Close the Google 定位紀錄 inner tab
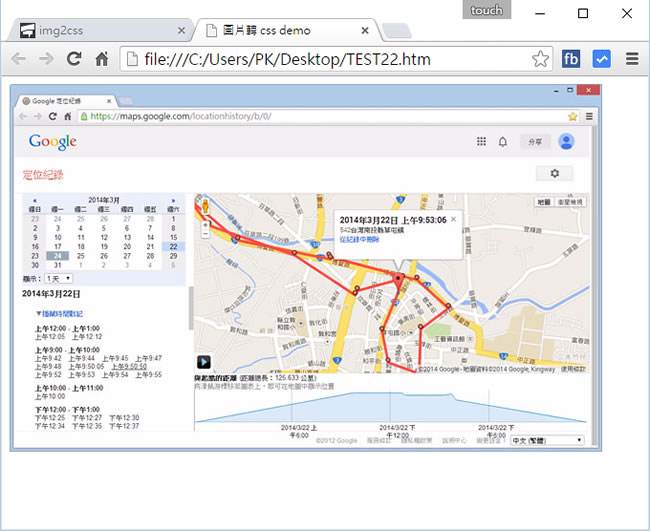The image size is (650, 532). (x=109, y=101)
